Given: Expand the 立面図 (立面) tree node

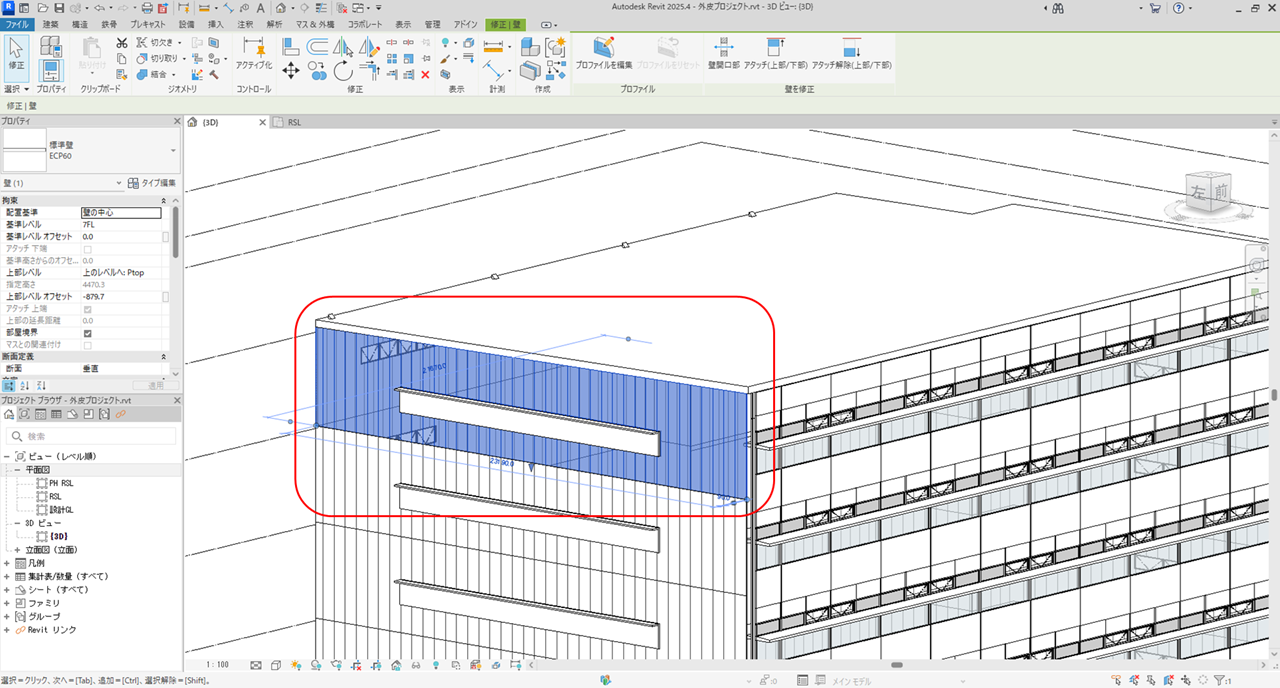Looking at the screenshot, I should click(19, 550).
